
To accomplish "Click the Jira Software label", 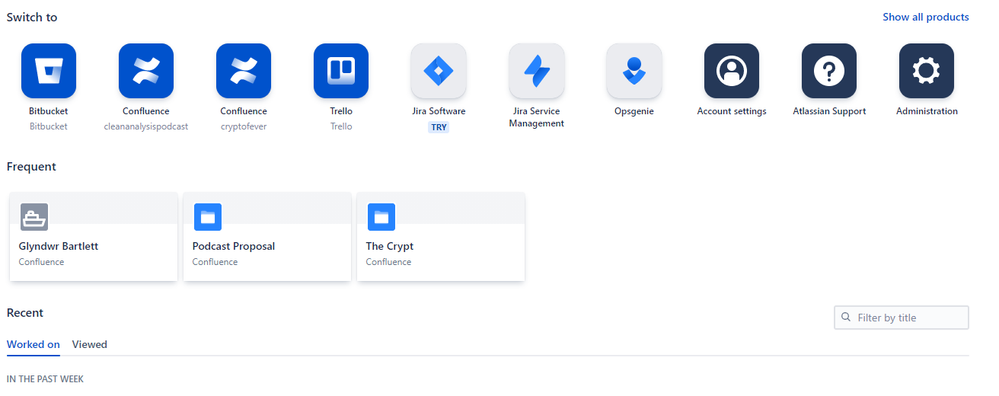I will (x=439, y=111).
